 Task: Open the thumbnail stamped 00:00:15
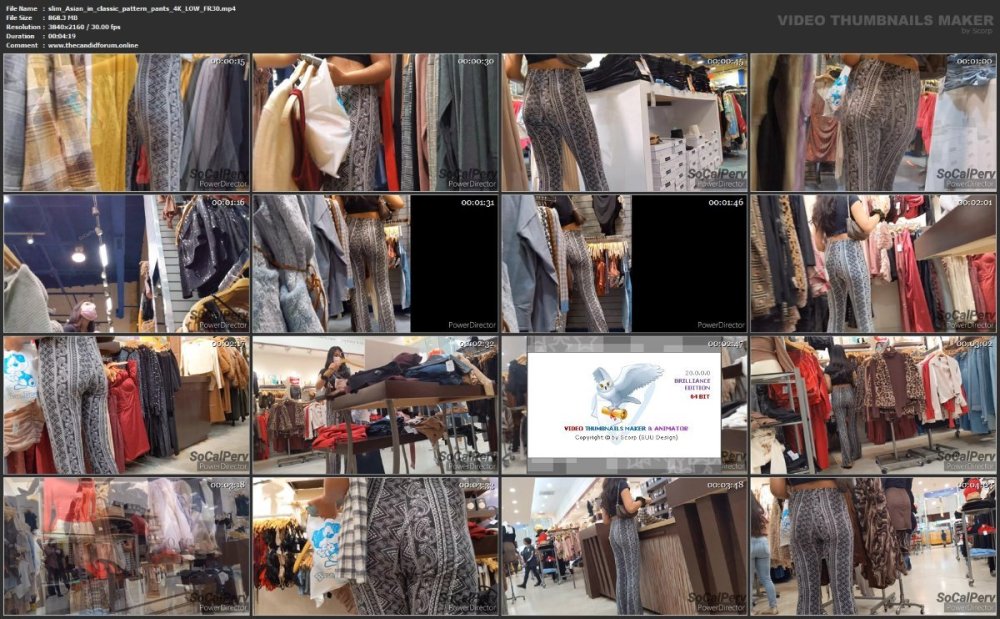pos(126,122)
